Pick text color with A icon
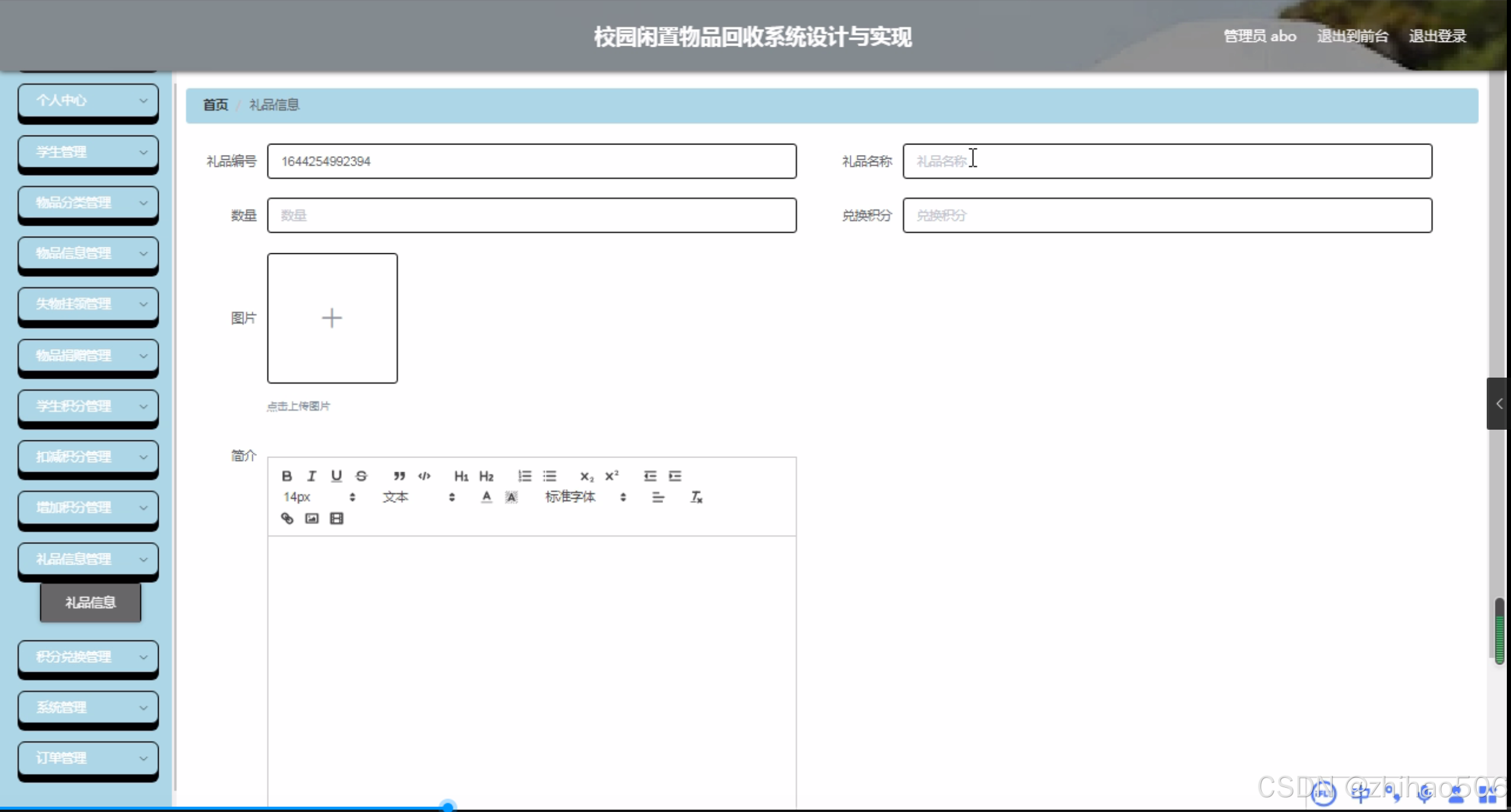The height and width of the screenshot is (812, 1511). 486,497
